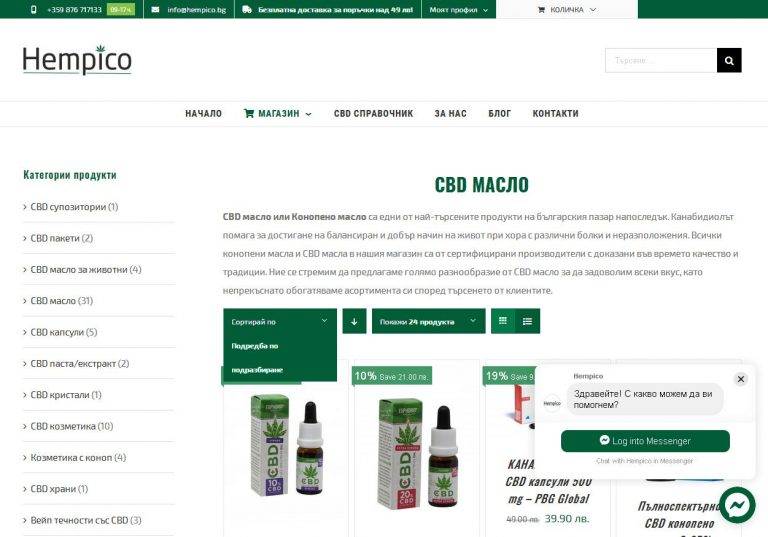Click the email envelope icon
Viewport: 768px width, 537px height.
click(155, 9)
